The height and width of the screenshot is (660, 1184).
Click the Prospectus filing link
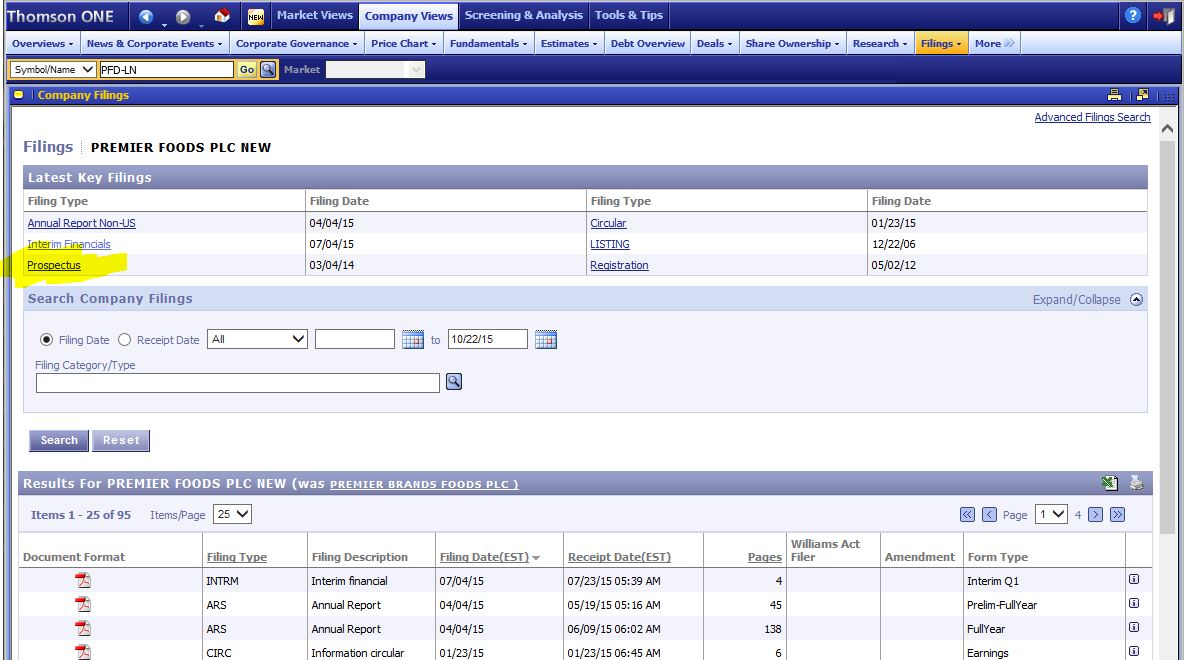(54, 265)
